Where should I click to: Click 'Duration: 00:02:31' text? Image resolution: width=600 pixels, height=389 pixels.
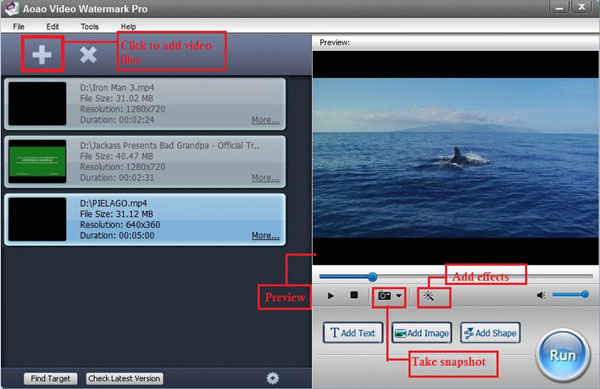[117, 177]
